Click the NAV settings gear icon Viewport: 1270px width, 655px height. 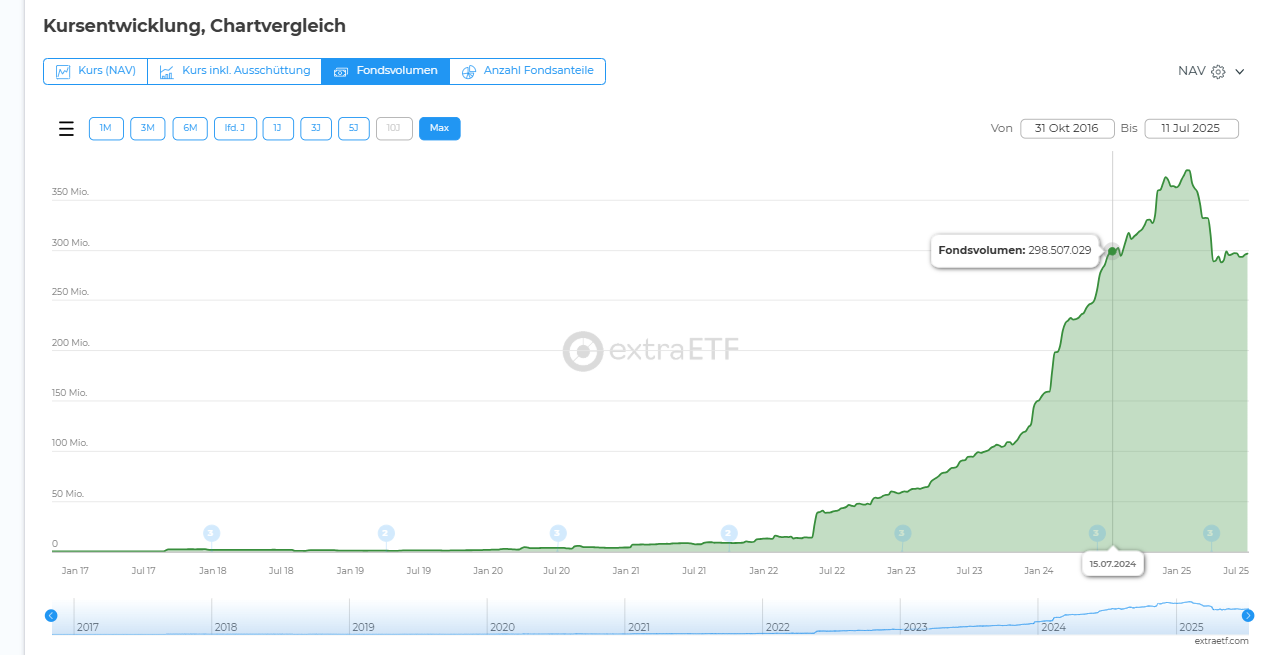point(1218,72)
